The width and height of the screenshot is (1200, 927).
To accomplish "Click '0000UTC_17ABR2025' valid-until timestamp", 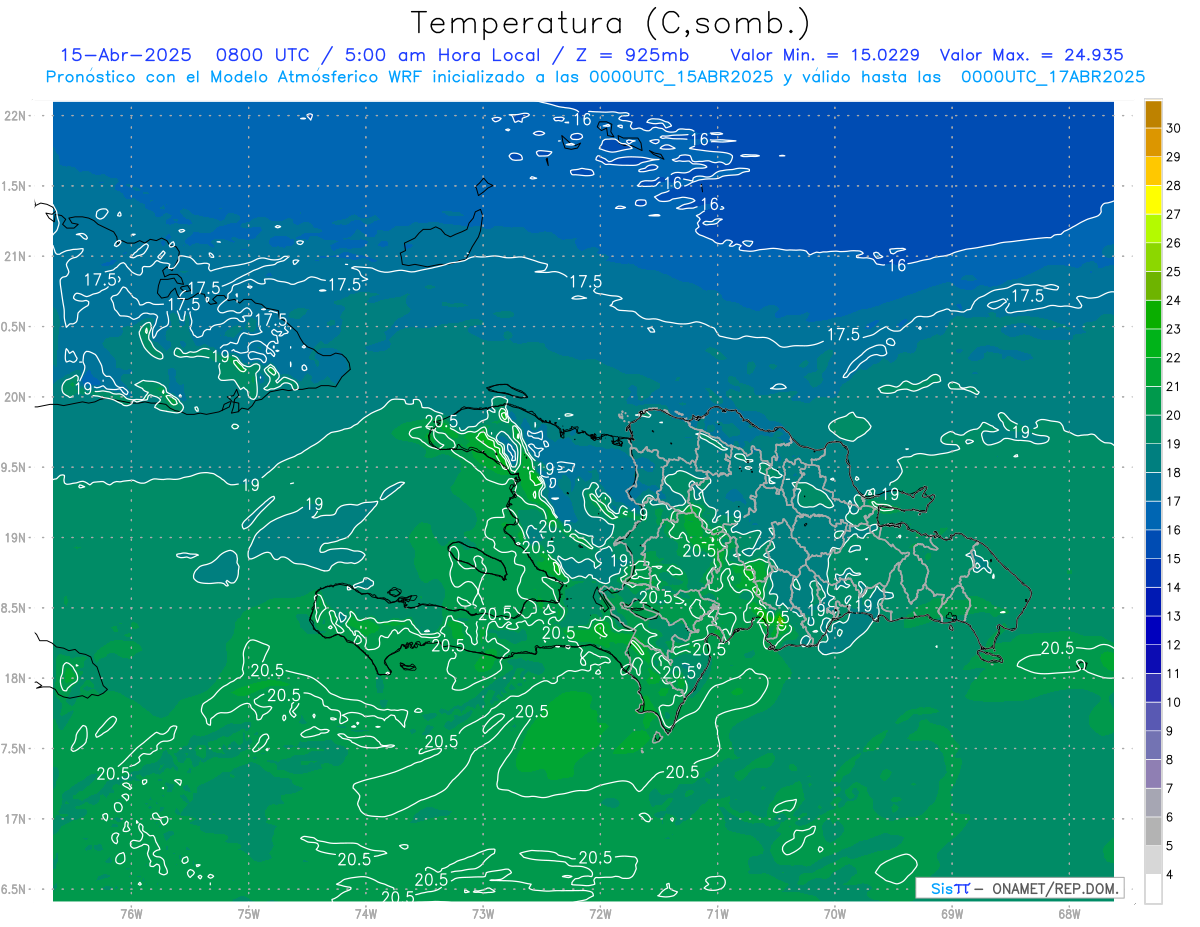I will (1053, 76).
